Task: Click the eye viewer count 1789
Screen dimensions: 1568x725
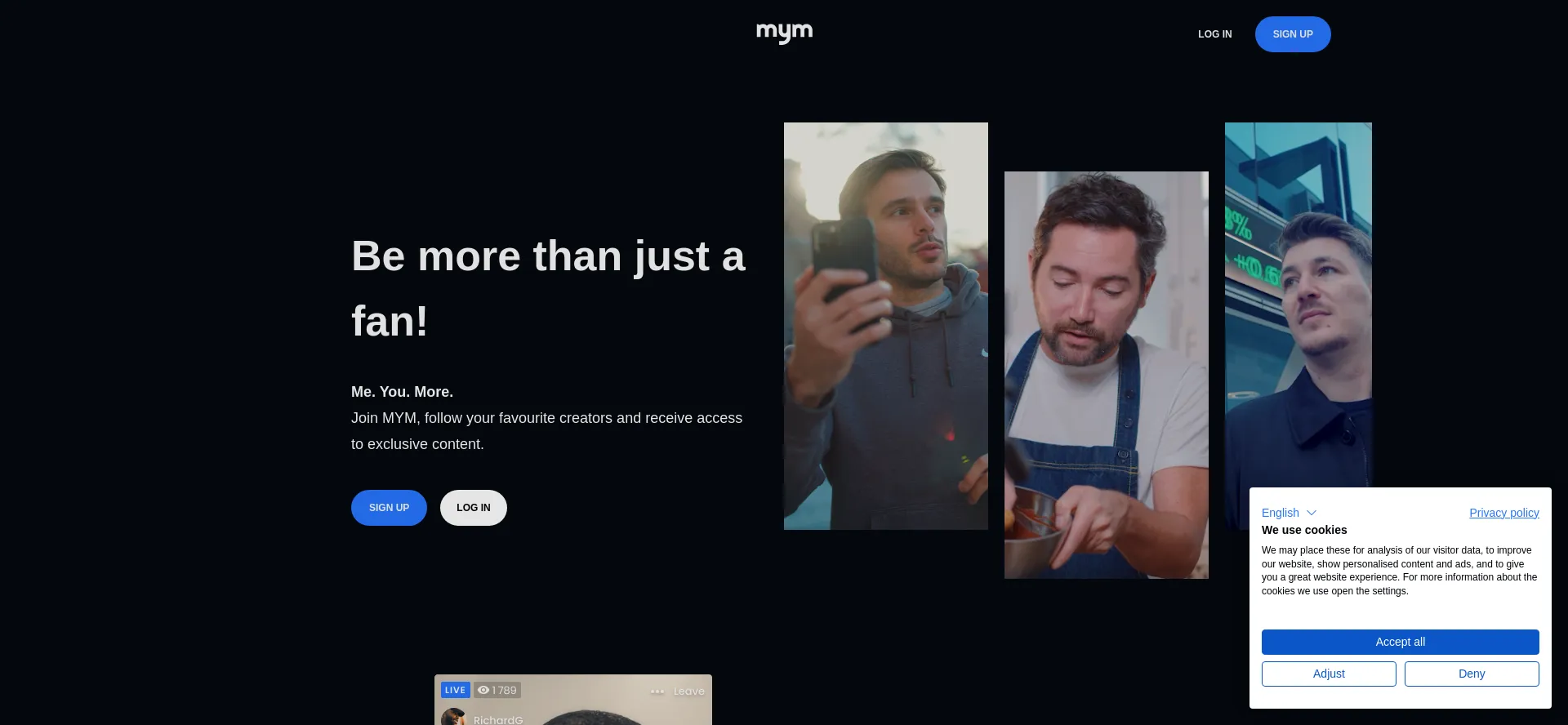Action: coord(497,690)
